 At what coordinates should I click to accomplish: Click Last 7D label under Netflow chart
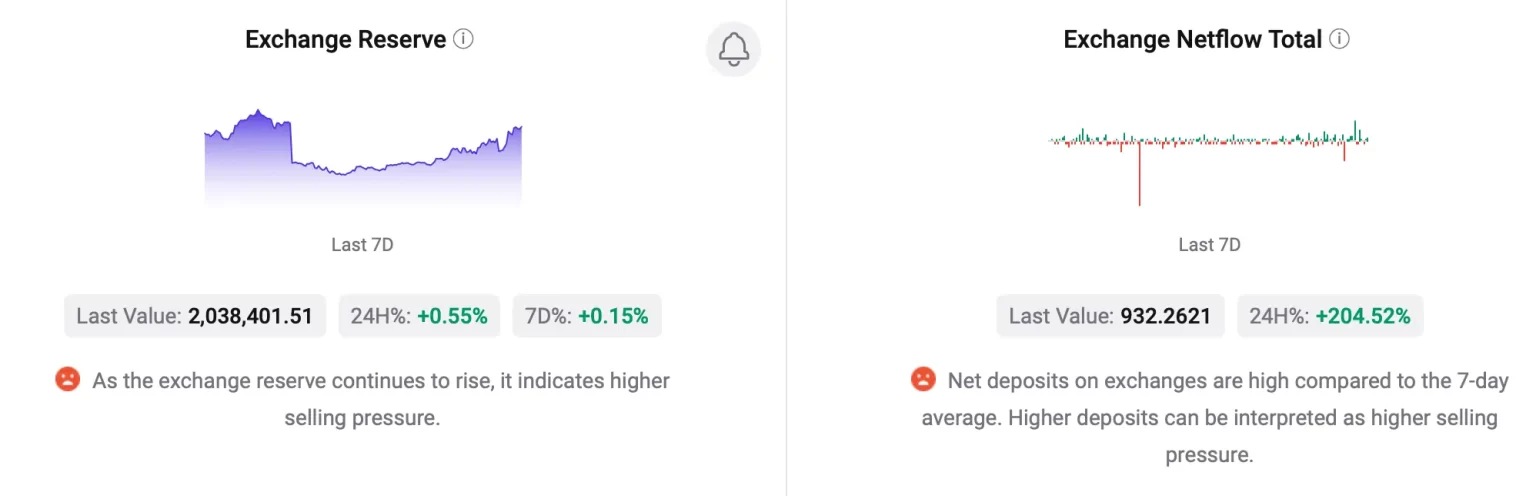[1209, 244]
